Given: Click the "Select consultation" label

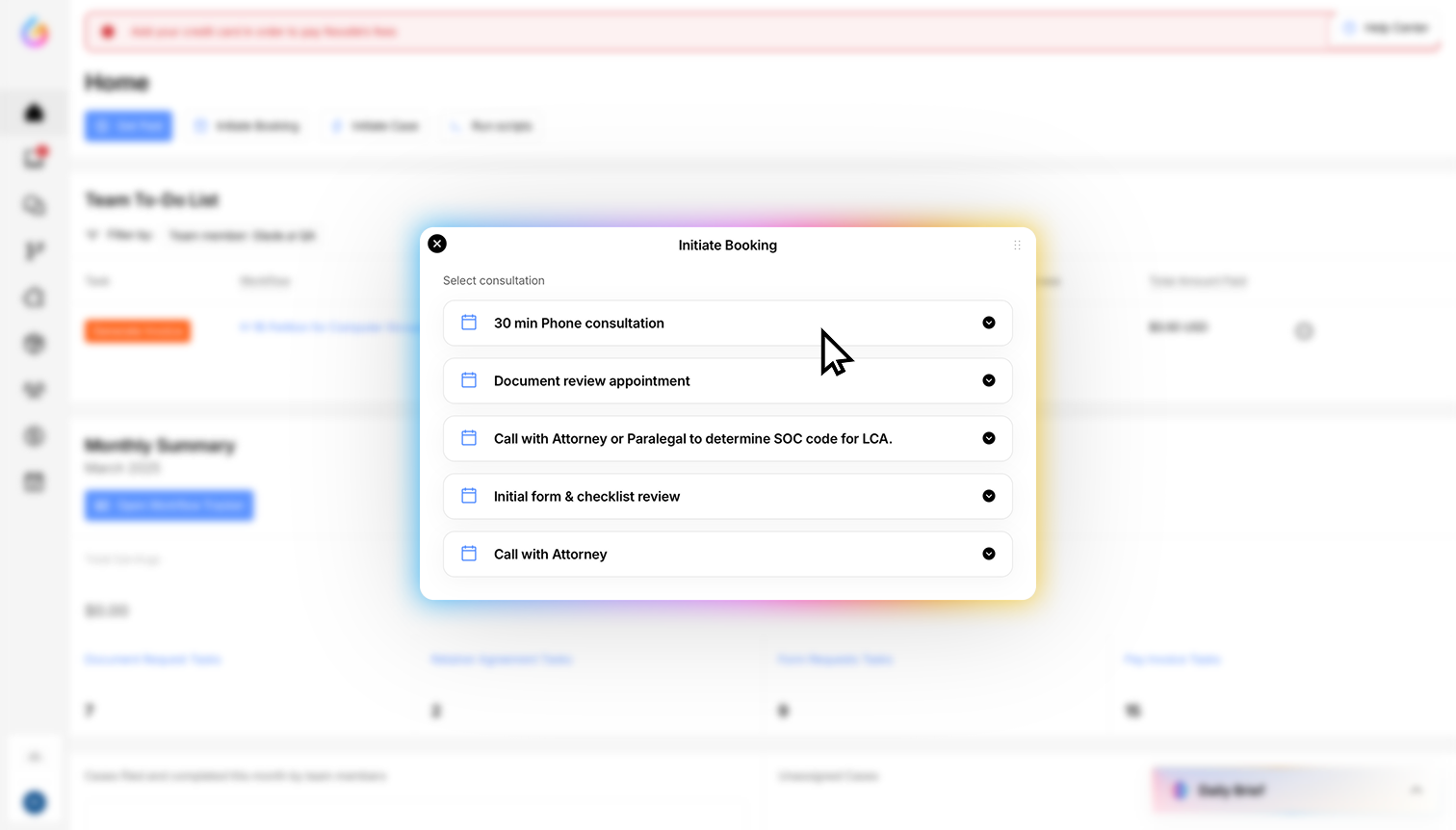Looking at the screenshot, I should pos(494,280).
